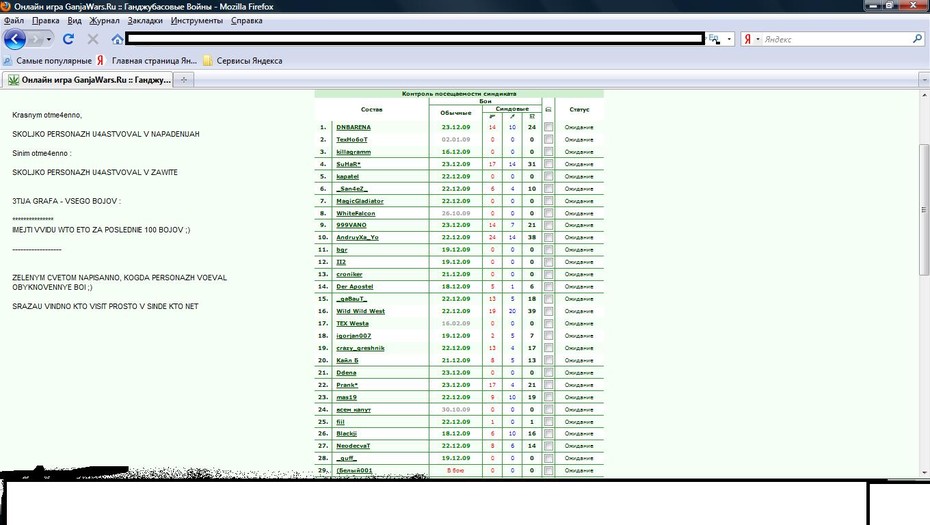Open the Закладки menu
This screenshot has height=525, width=930.
pos(145,21)
